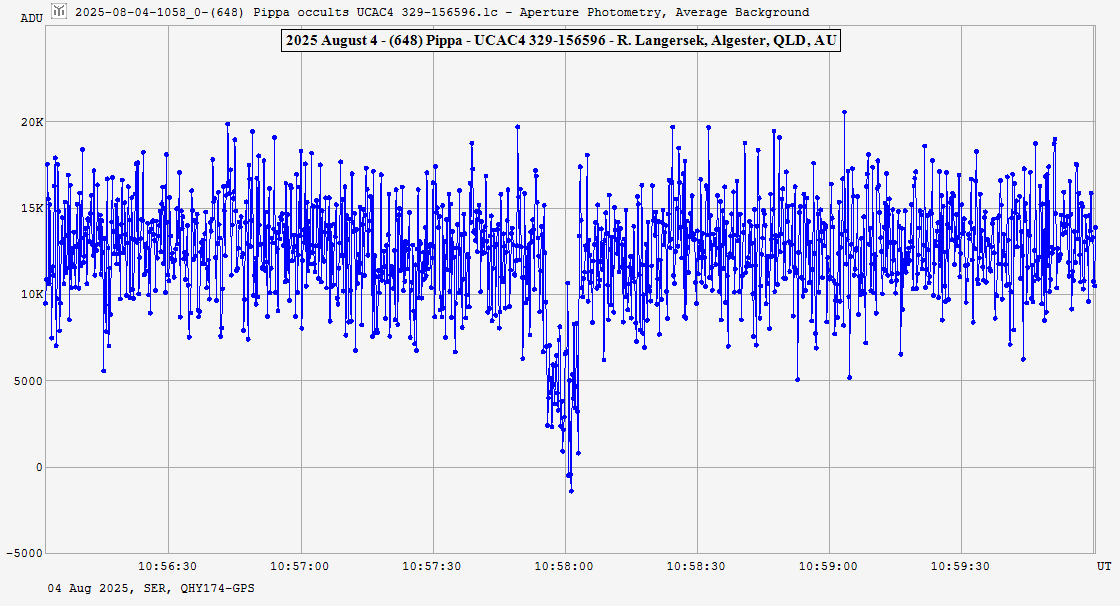
Task: Click the -5000 y-axis tick label
Action: (x=25, y=553)
